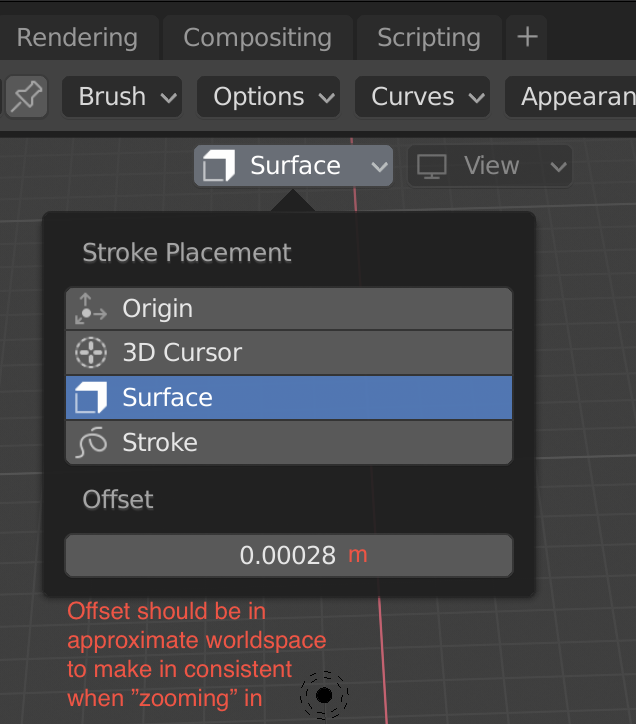Click the Origin axes icon
Image resolution: width=636 pixels, height=724 pixels.
(91, 308)
